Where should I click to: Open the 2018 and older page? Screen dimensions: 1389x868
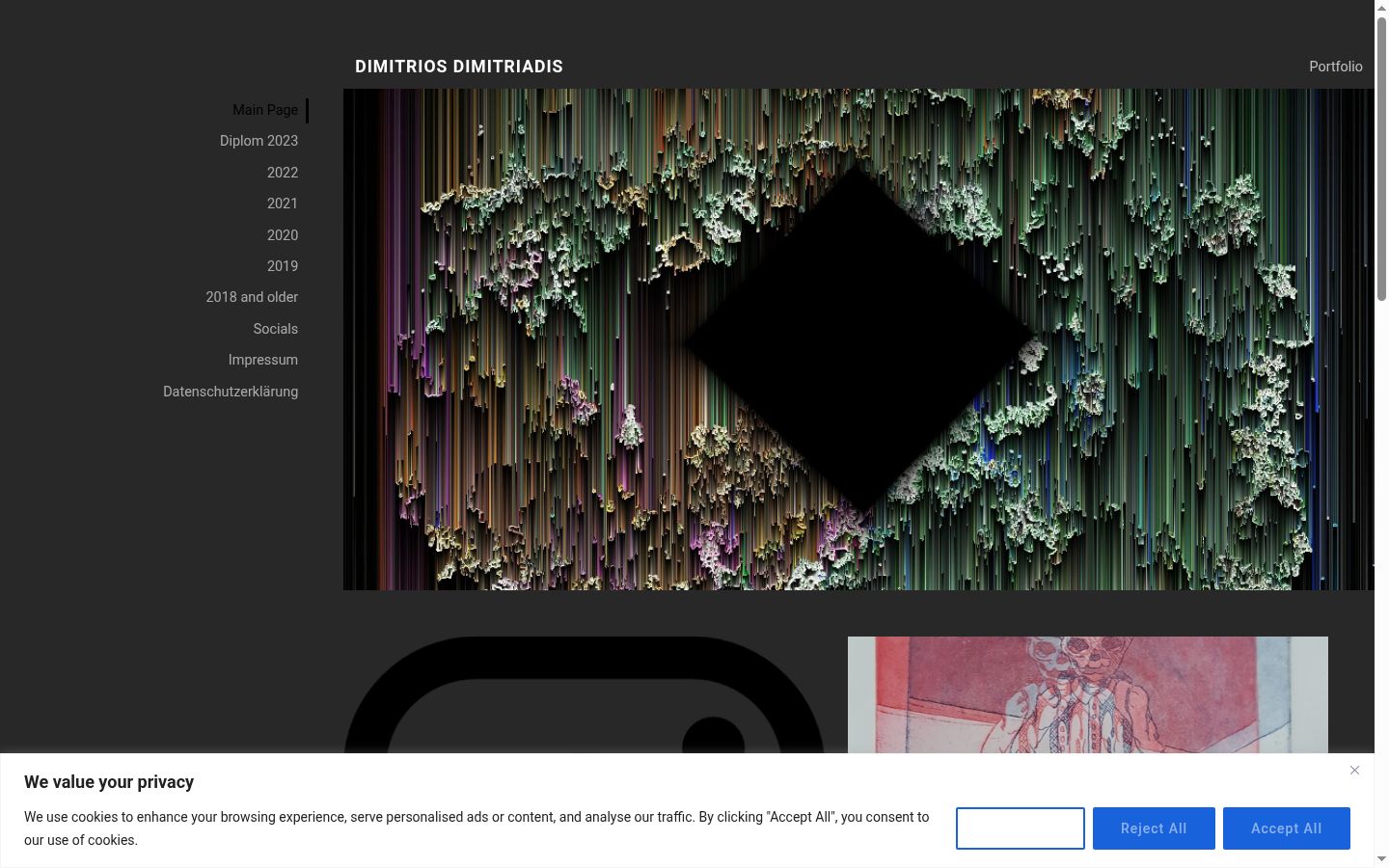click(x=252, y=297)
